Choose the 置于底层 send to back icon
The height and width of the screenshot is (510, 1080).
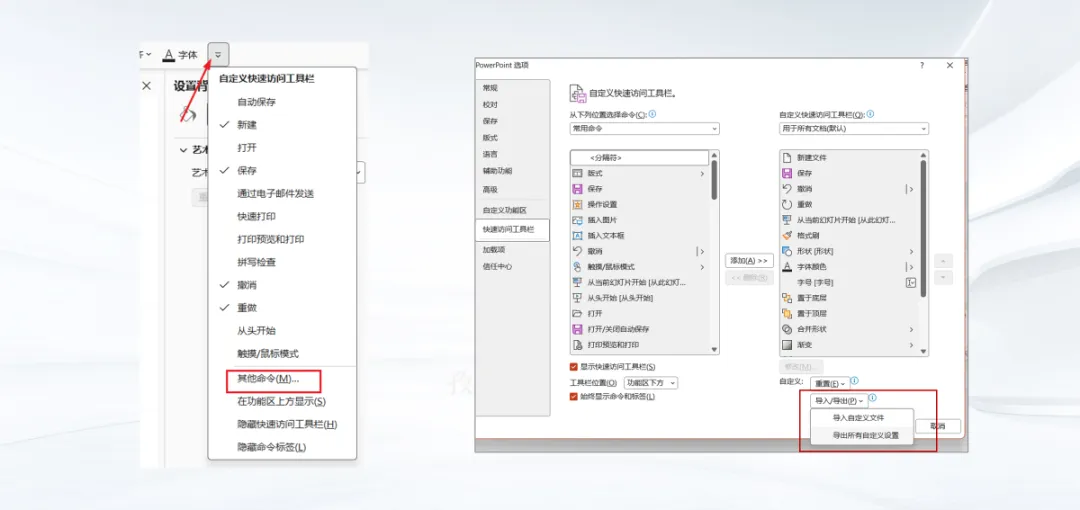[x=787, y=298]
